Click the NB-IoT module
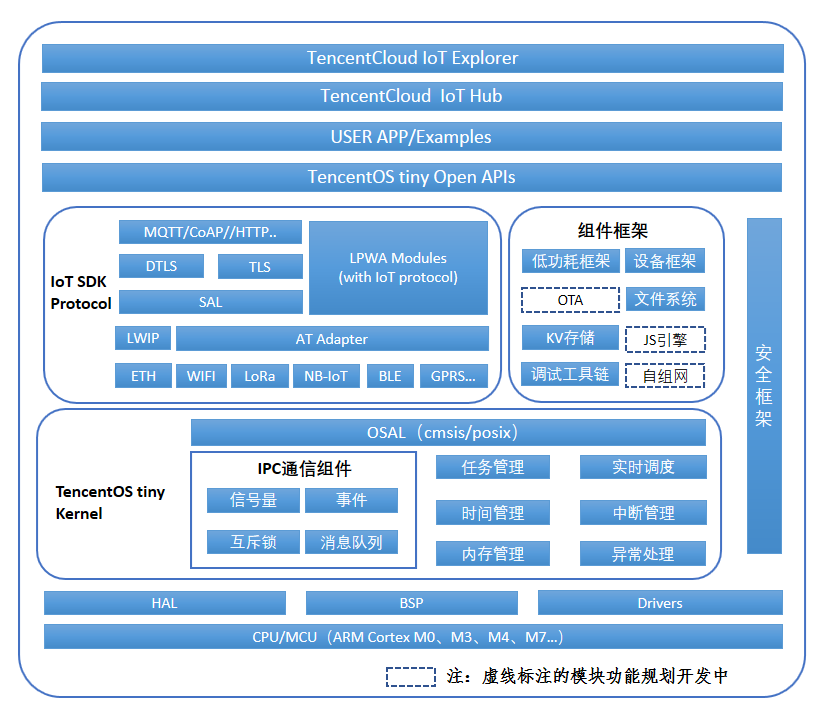This screenshot has width=827, height=720. click(x=325, y=376)
